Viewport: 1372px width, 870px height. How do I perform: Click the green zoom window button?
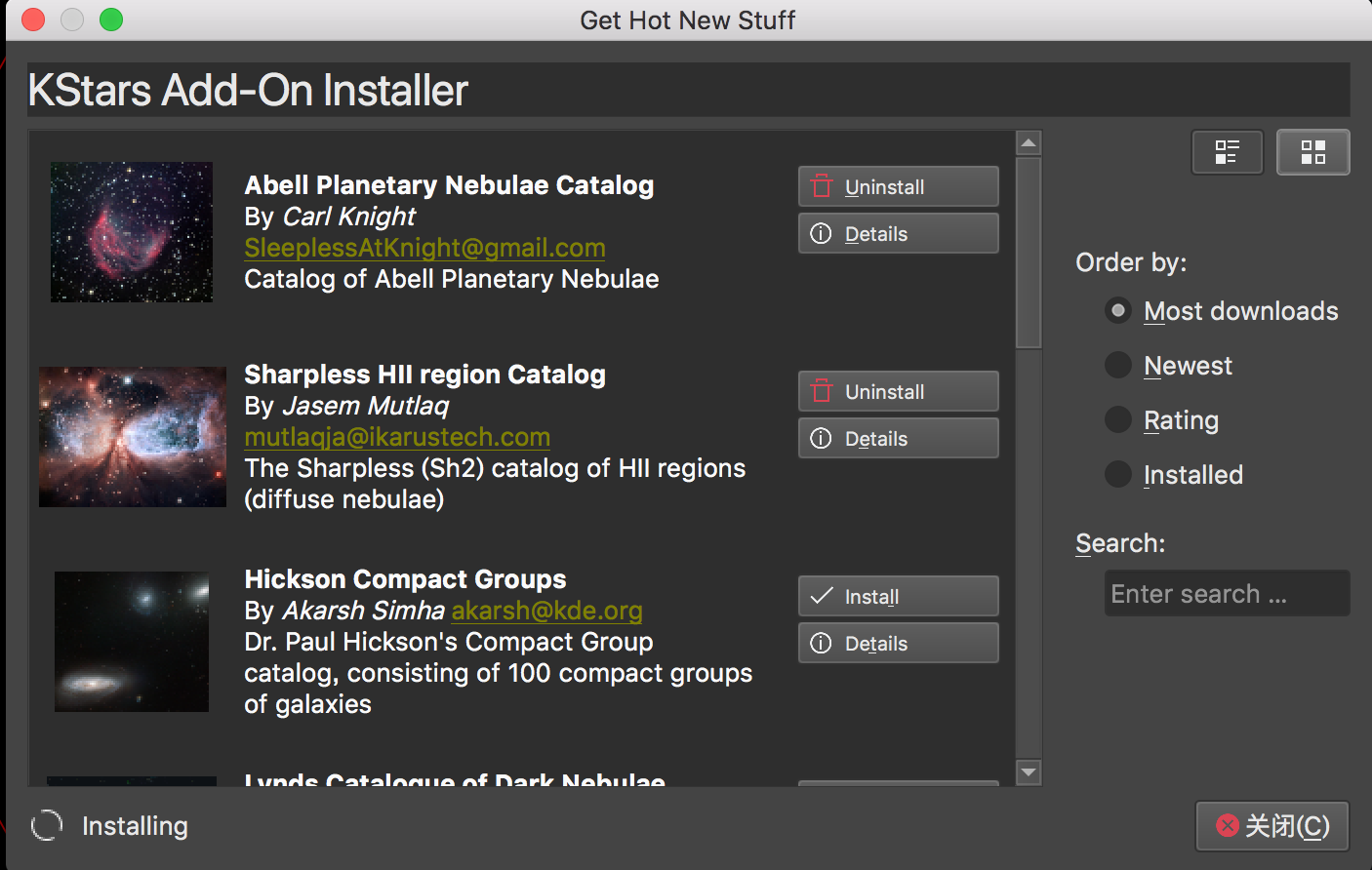tap(111, 20)
